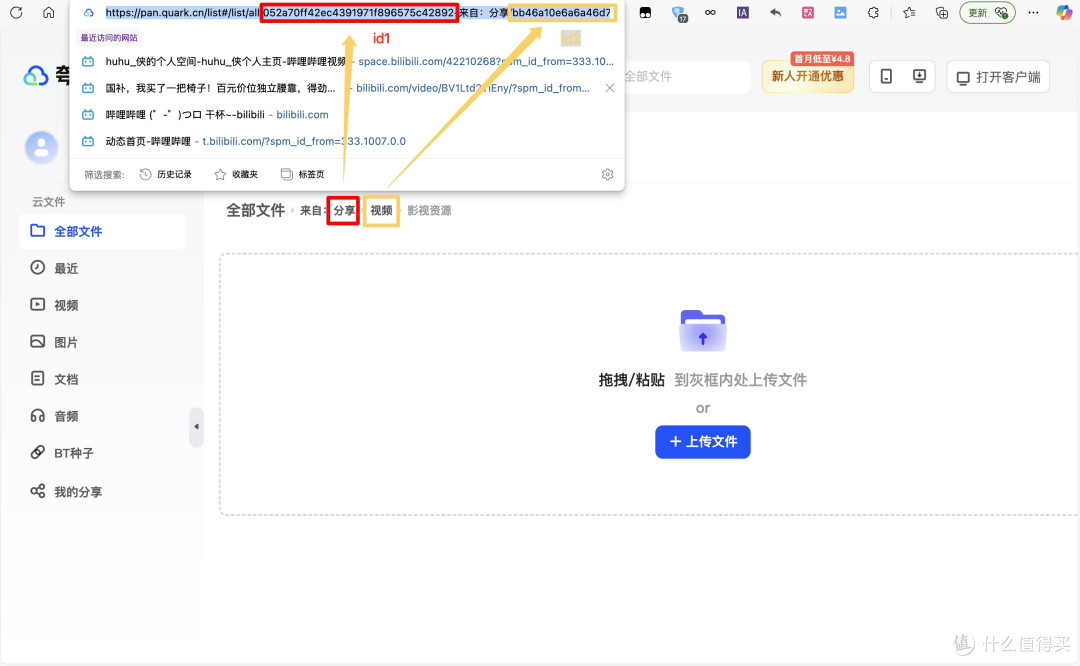The height and width of the screenshot is (666, 1080).
Task: Reload the page with the refresh icon
Action: pyautogui.click(x=16, y=12)
